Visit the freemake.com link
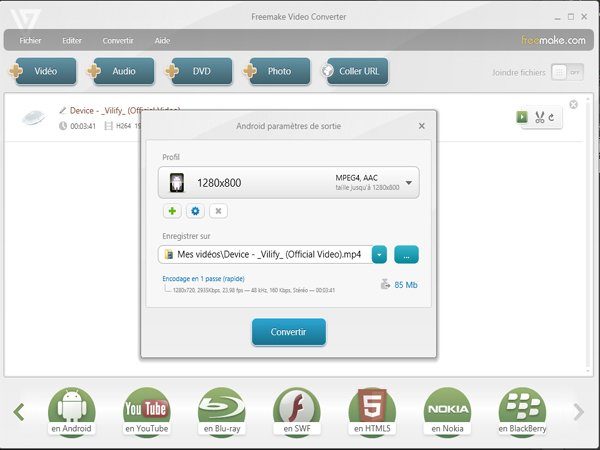600x450 pixels. (x=553, y=40)
